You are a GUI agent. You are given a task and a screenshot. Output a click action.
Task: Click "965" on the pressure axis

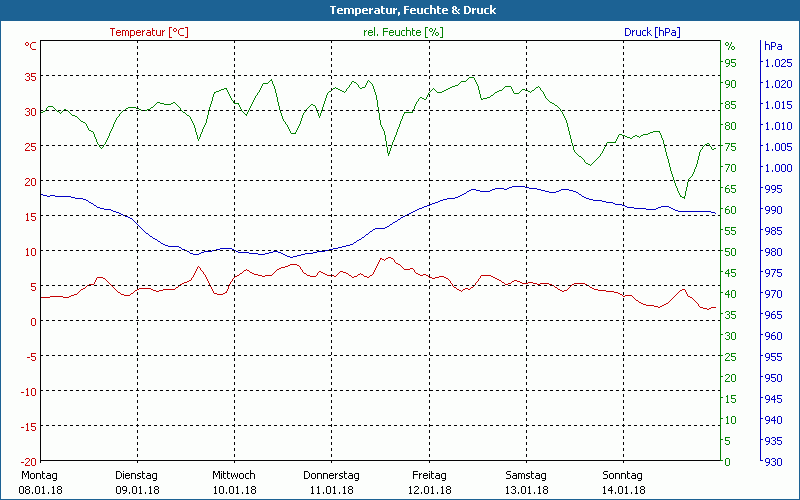773,315
